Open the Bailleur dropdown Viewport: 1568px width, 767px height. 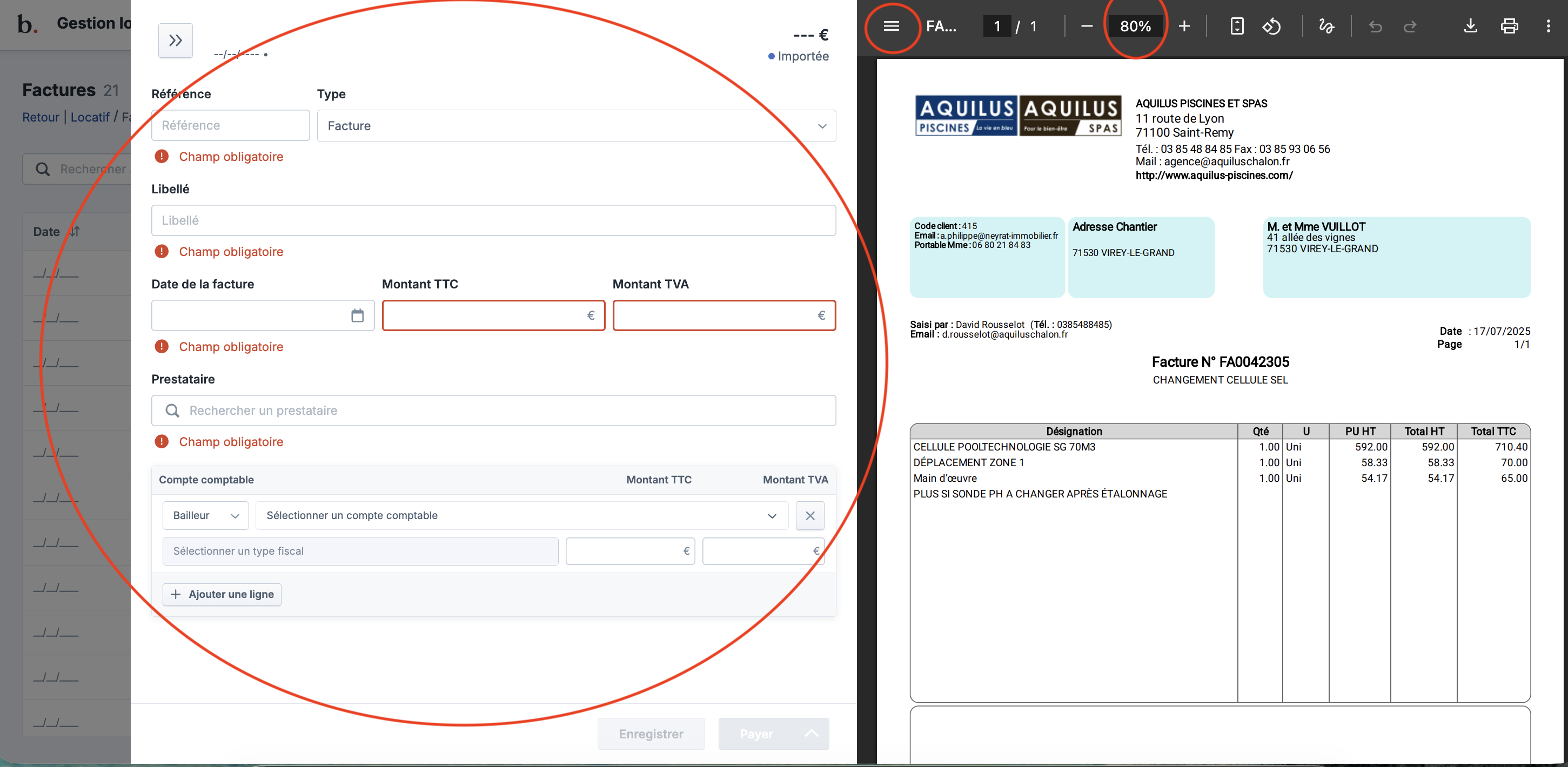click(x=205, y=516)
